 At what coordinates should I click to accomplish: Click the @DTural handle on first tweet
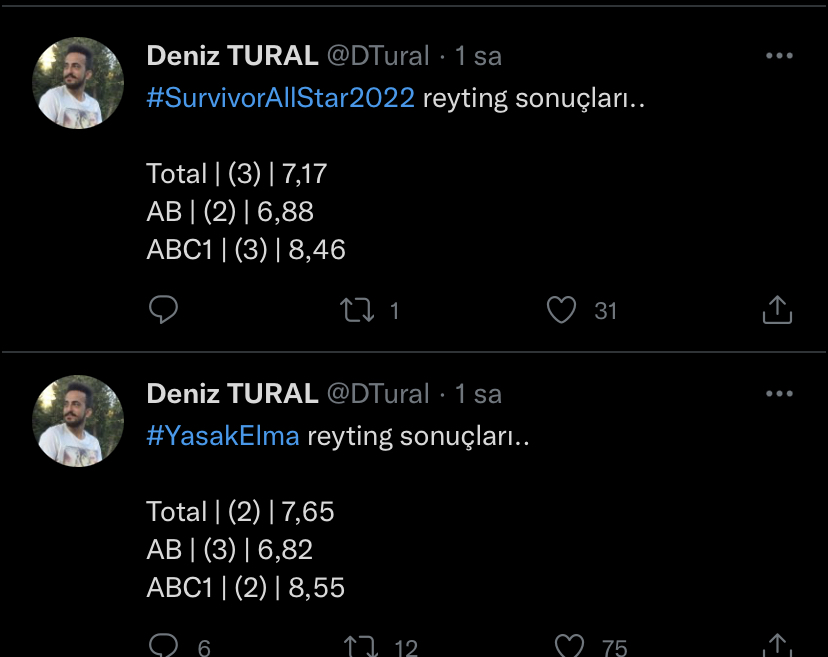click(378, 56)
